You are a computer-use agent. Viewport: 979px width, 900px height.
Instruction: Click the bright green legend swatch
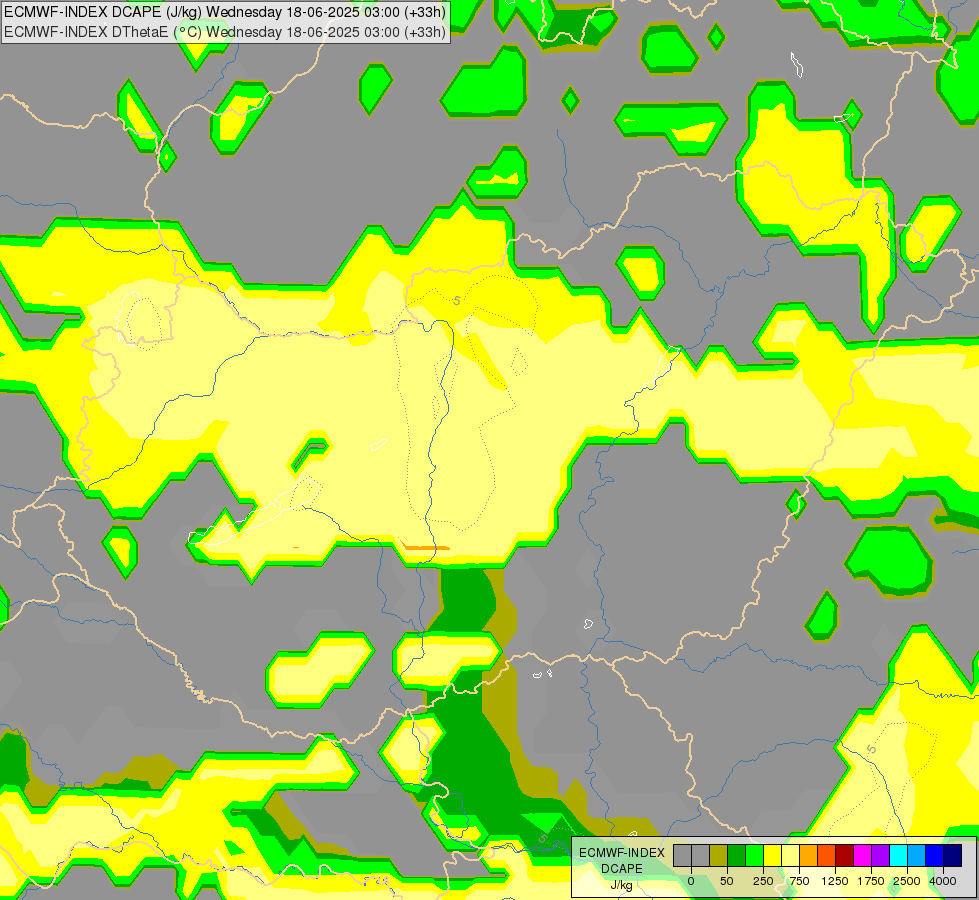click(x=755, y=855)
